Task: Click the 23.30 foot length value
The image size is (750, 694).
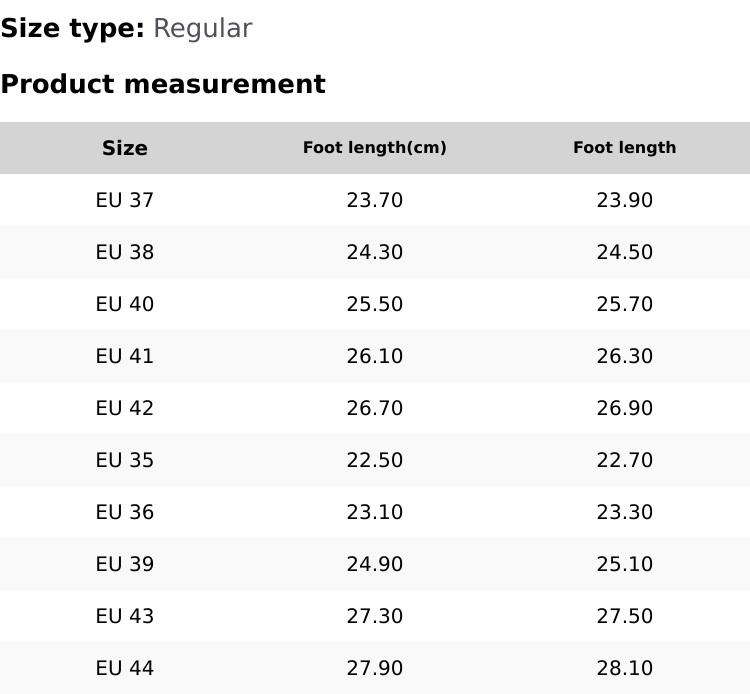Action: [x=625, y=512]
